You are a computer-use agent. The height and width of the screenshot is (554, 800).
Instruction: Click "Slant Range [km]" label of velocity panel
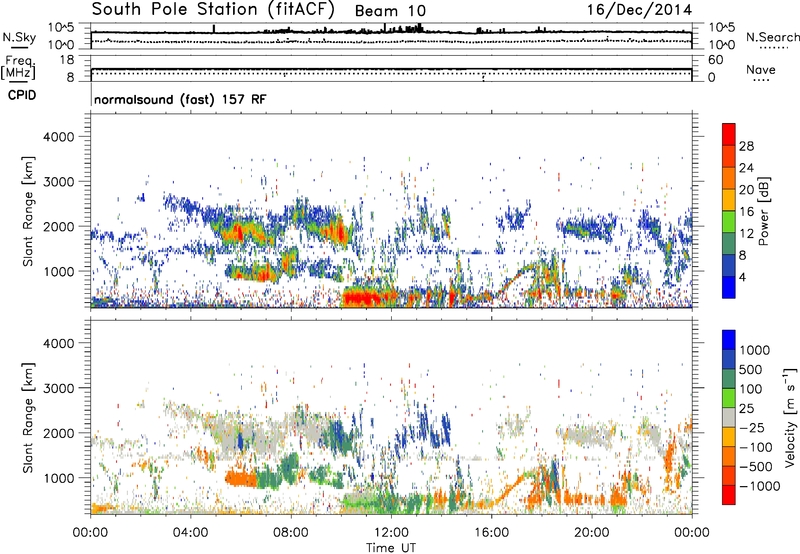(28, 418)
